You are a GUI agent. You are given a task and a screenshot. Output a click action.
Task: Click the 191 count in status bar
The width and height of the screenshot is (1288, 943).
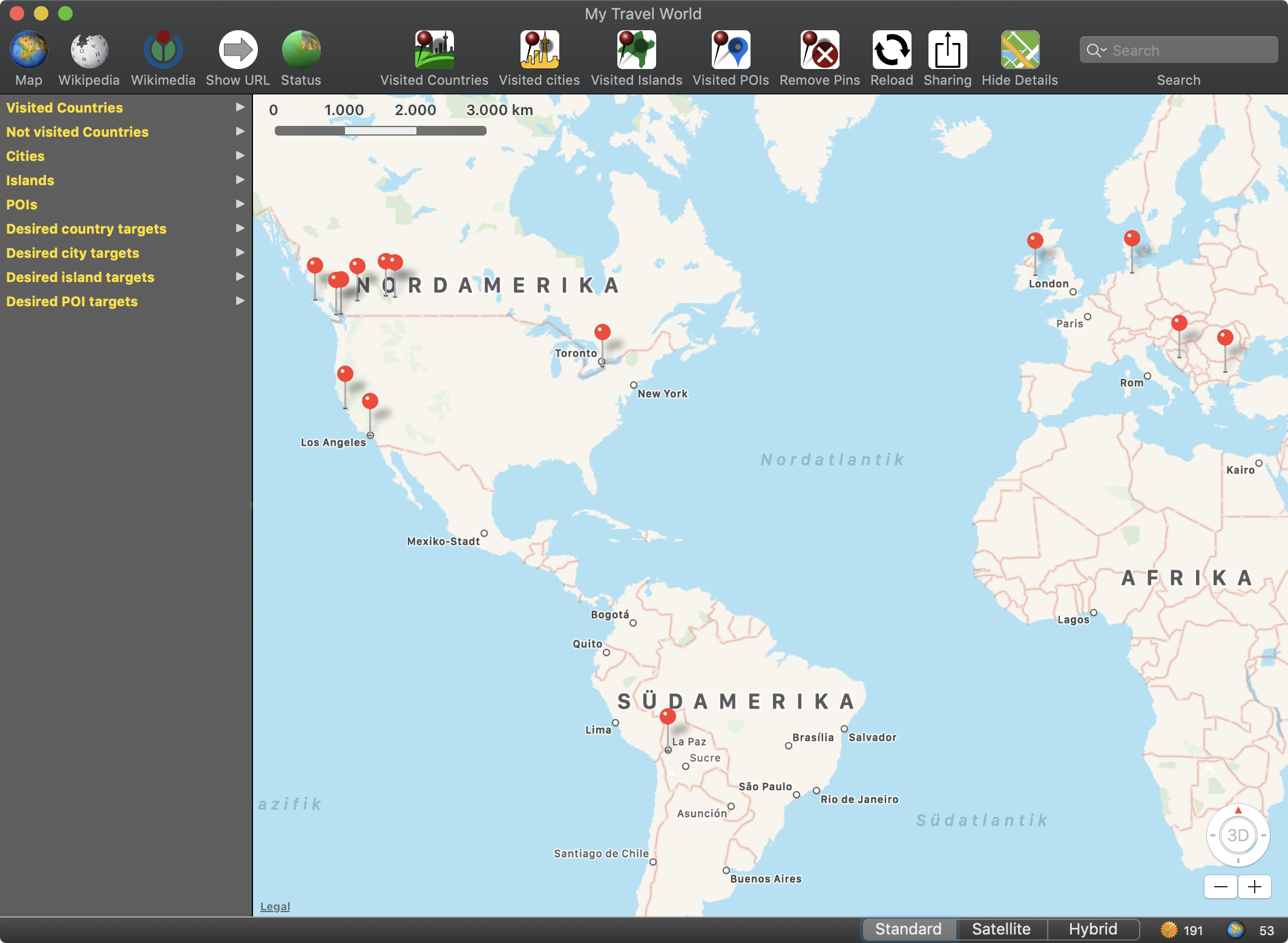pyautogui.click(x=1193, y=930)
